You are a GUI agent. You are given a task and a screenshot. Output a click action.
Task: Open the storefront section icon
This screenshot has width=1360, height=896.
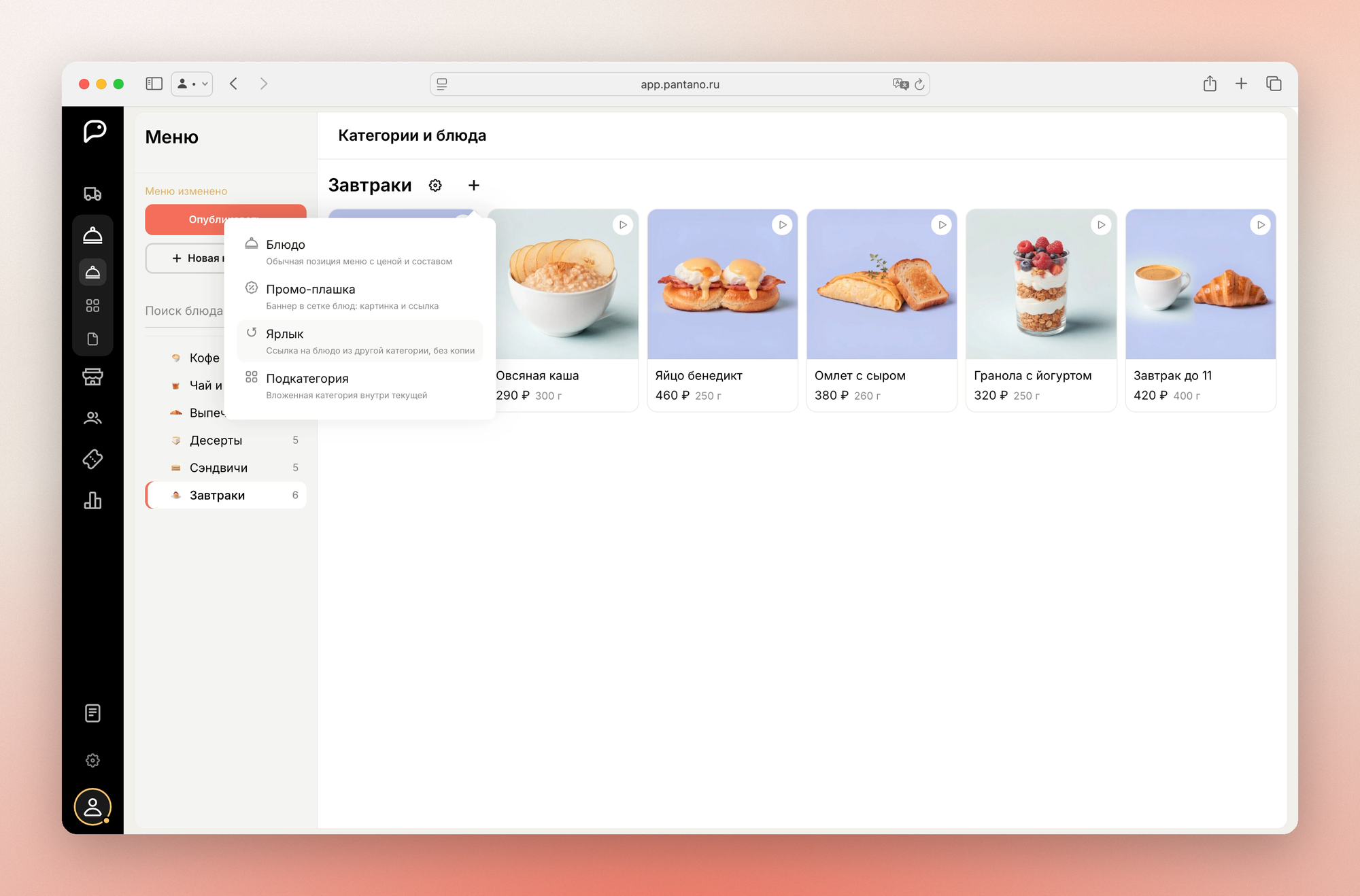[x=93, y=377]
